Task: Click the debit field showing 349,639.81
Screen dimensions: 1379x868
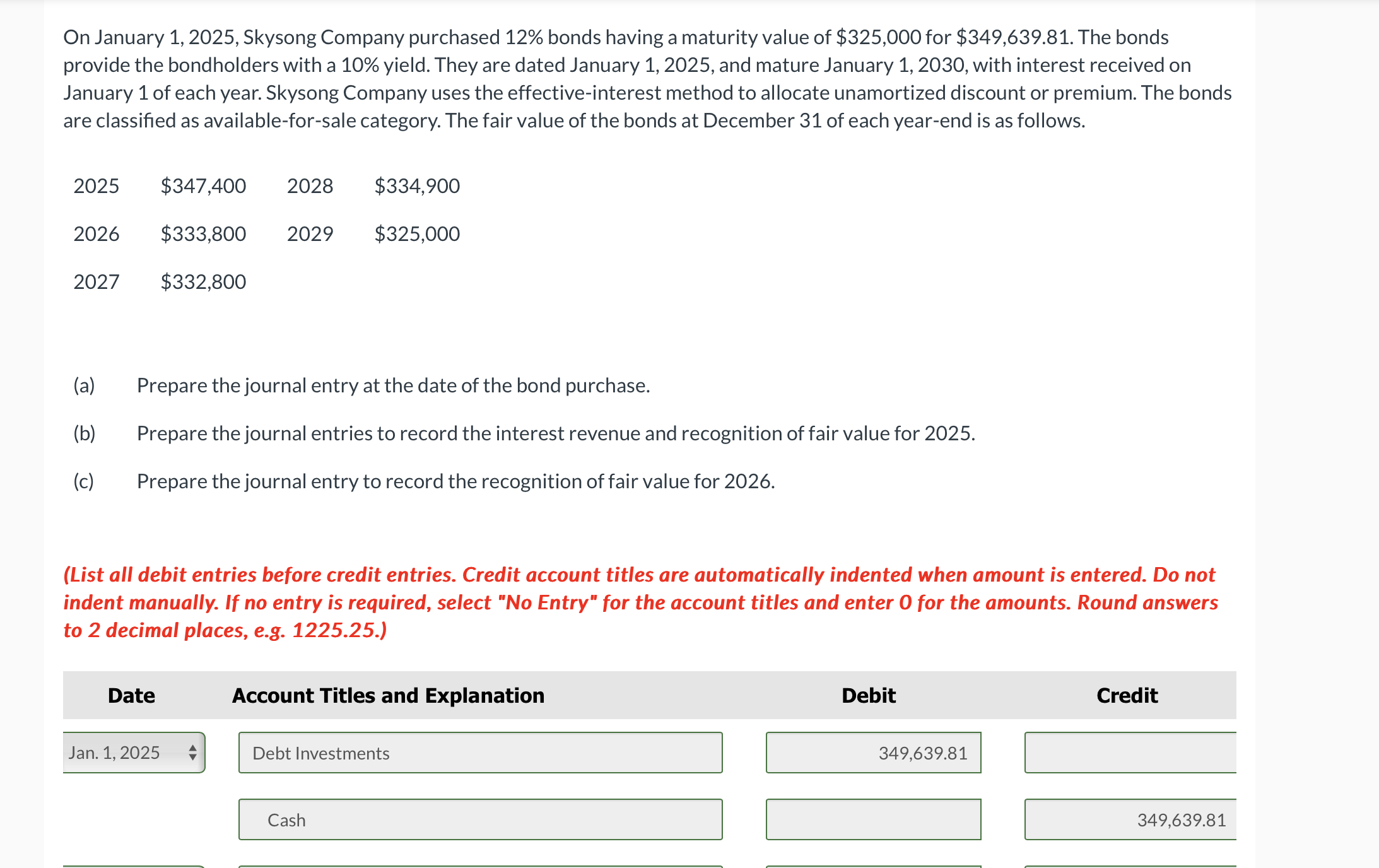Action: pos(874,752)
